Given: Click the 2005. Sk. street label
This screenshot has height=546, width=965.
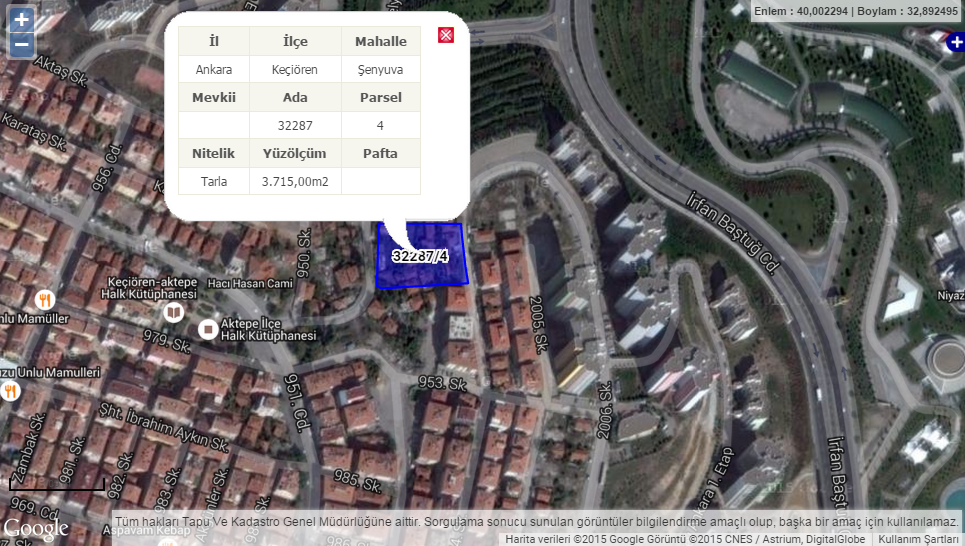Looking at the screenshot, I should pyautogui.click(x=538, y=324).
